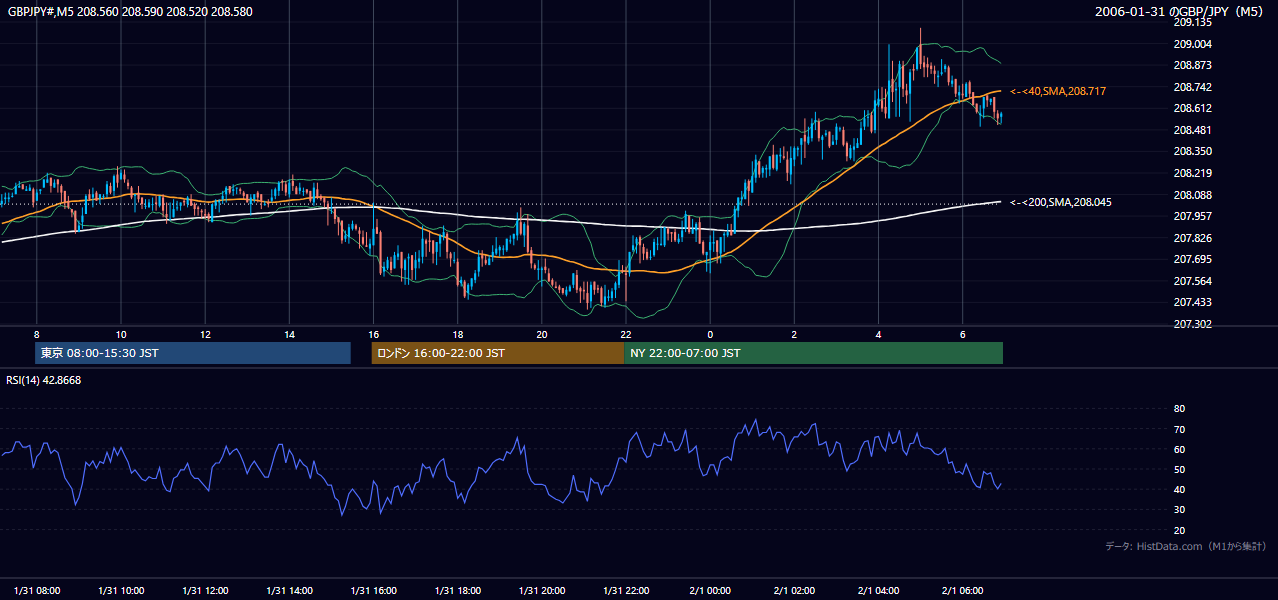Click the bottom date label '2/1 02:00'
Viewport: 1278px width, 600px height.
794,589
